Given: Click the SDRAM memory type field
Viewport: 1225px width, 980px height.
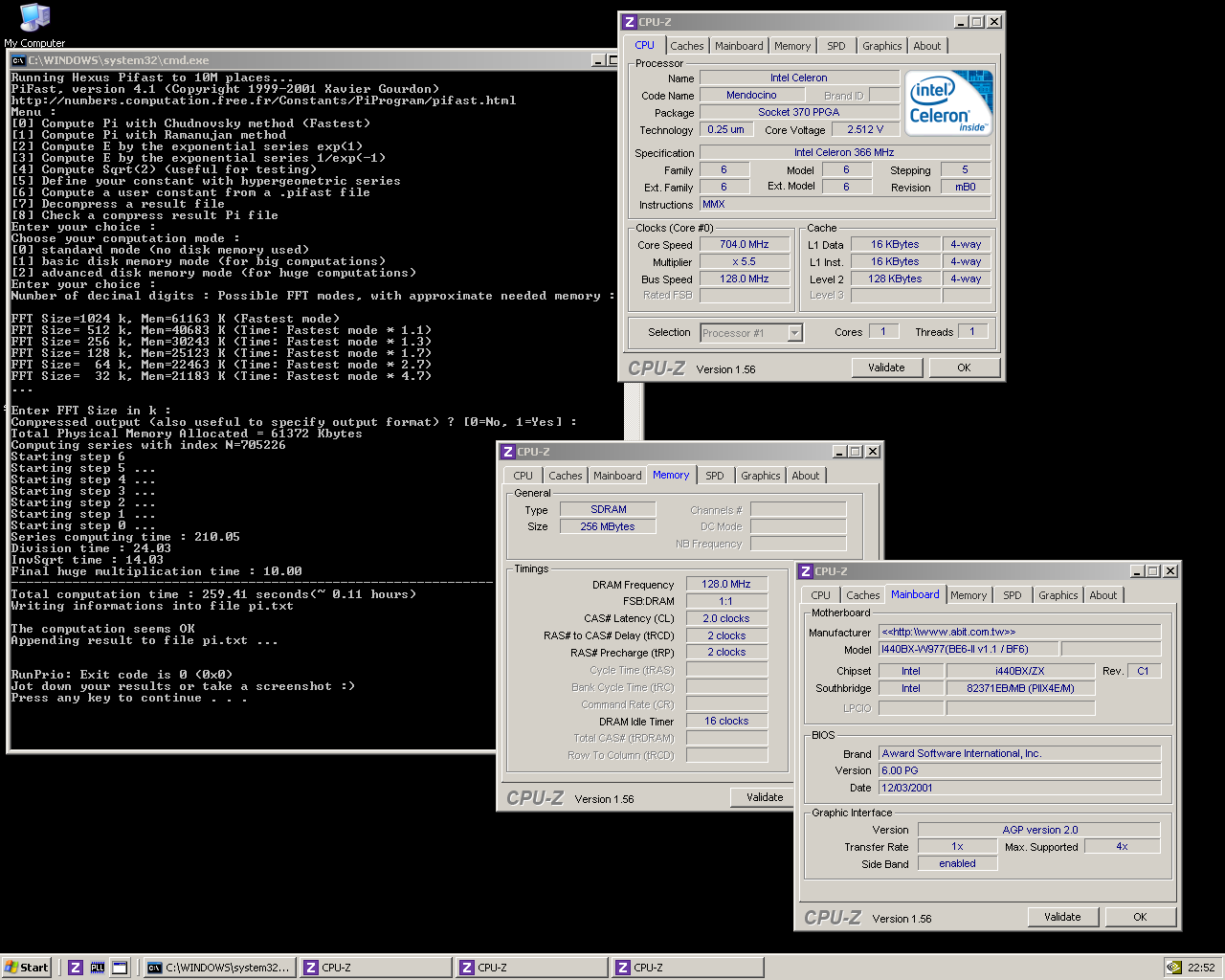Looking at the screenshot, I should click(x=609, y=510).
